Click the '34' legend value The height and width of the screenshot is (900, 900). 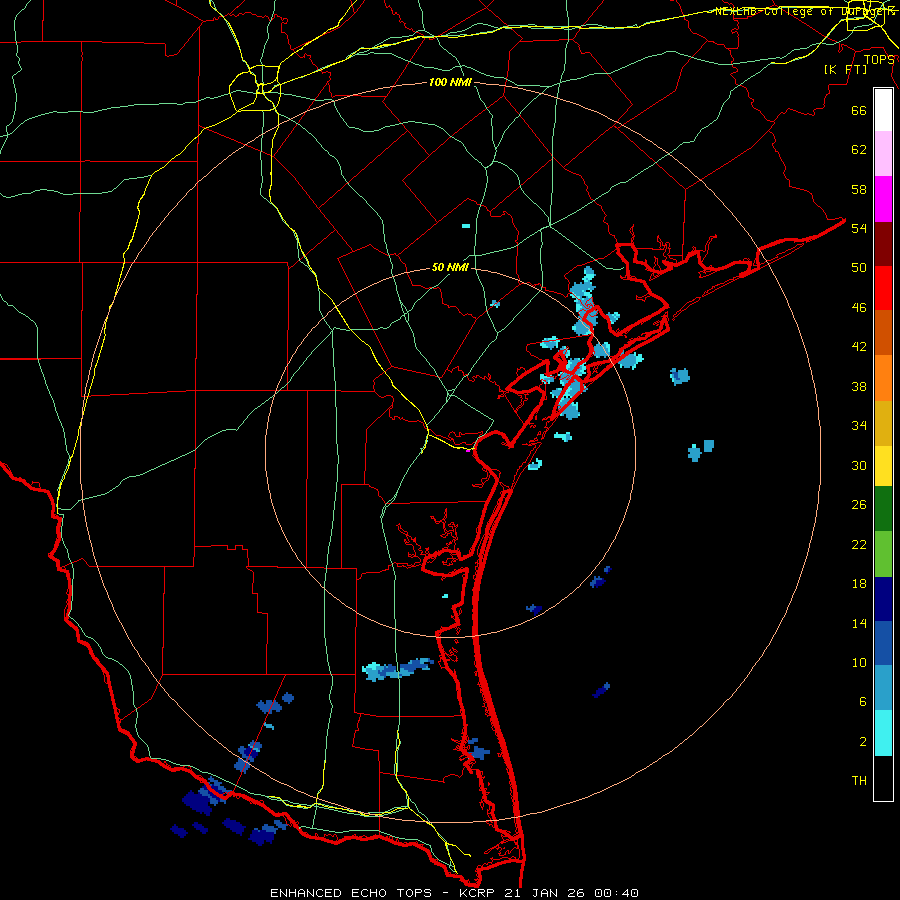pyautogui.click(x=859, y=426)
